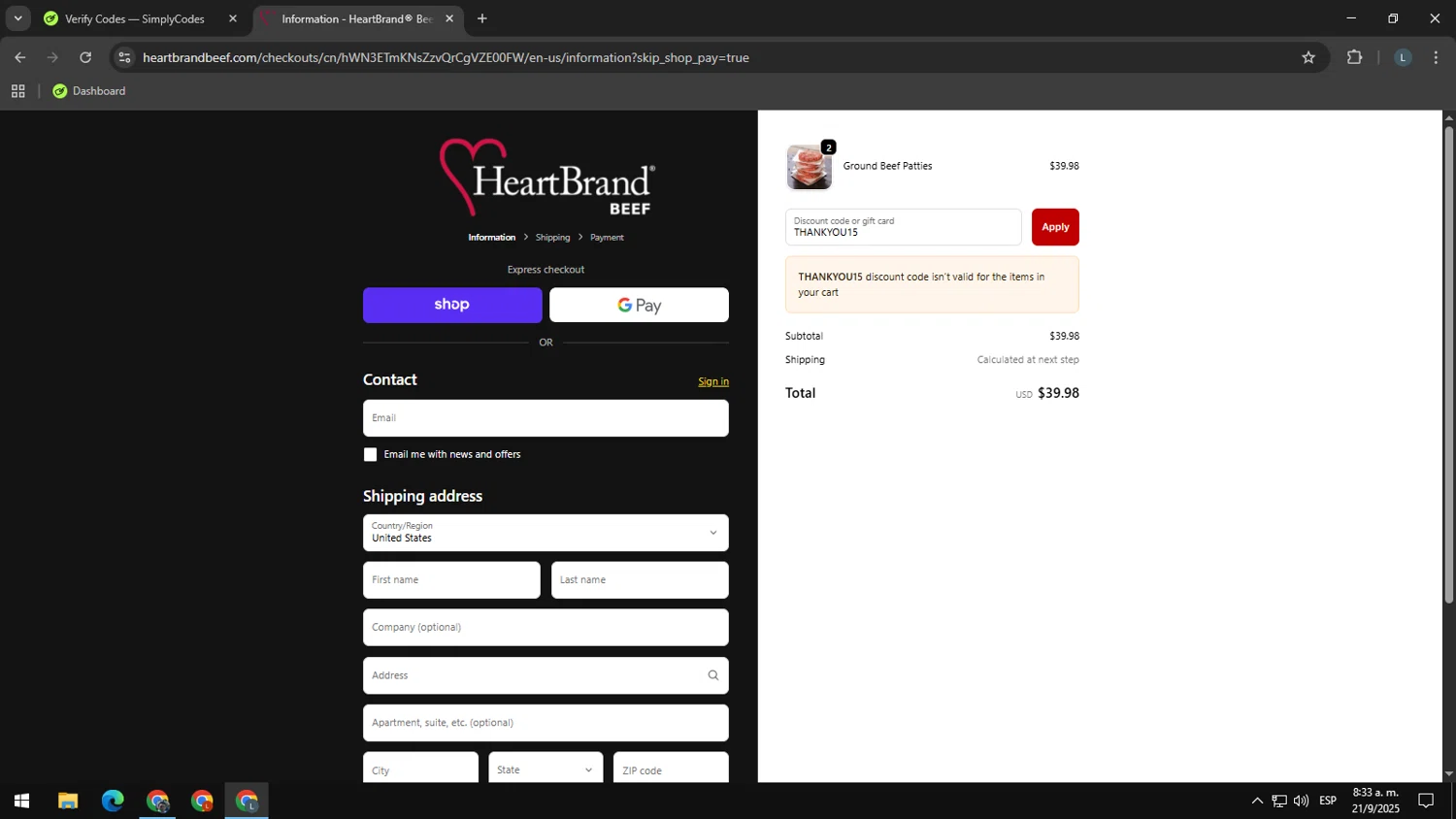
Task: Click the browser back arrow
Action: coord(19,57)
